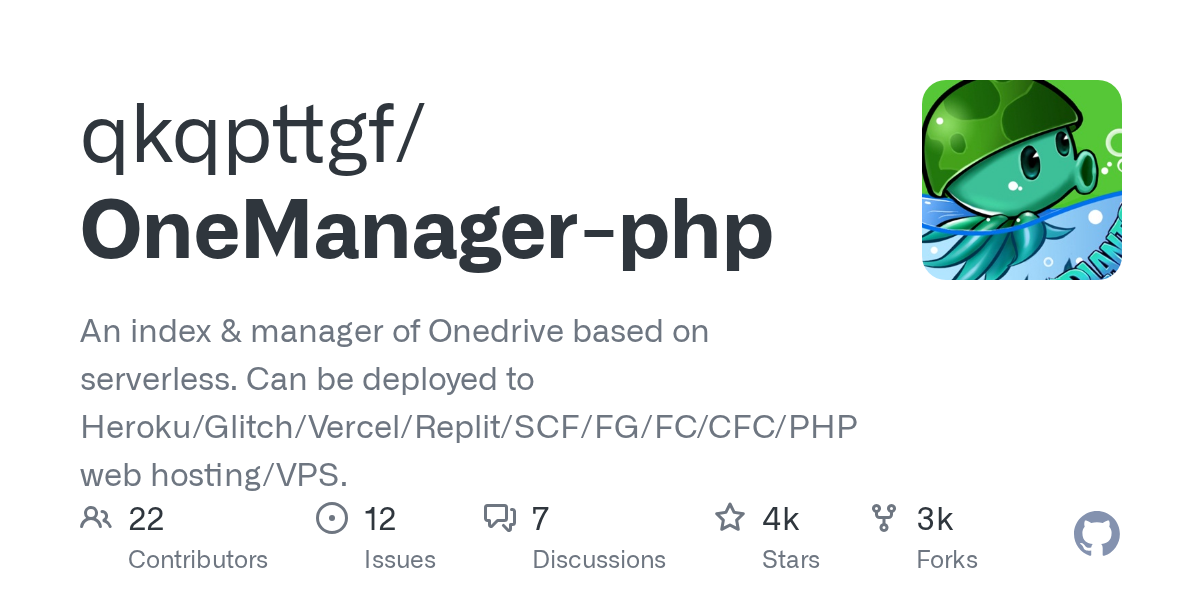Select the Contributors label
The height and width of the screenshot is (600, 1200).
click(x=198, y=559)
